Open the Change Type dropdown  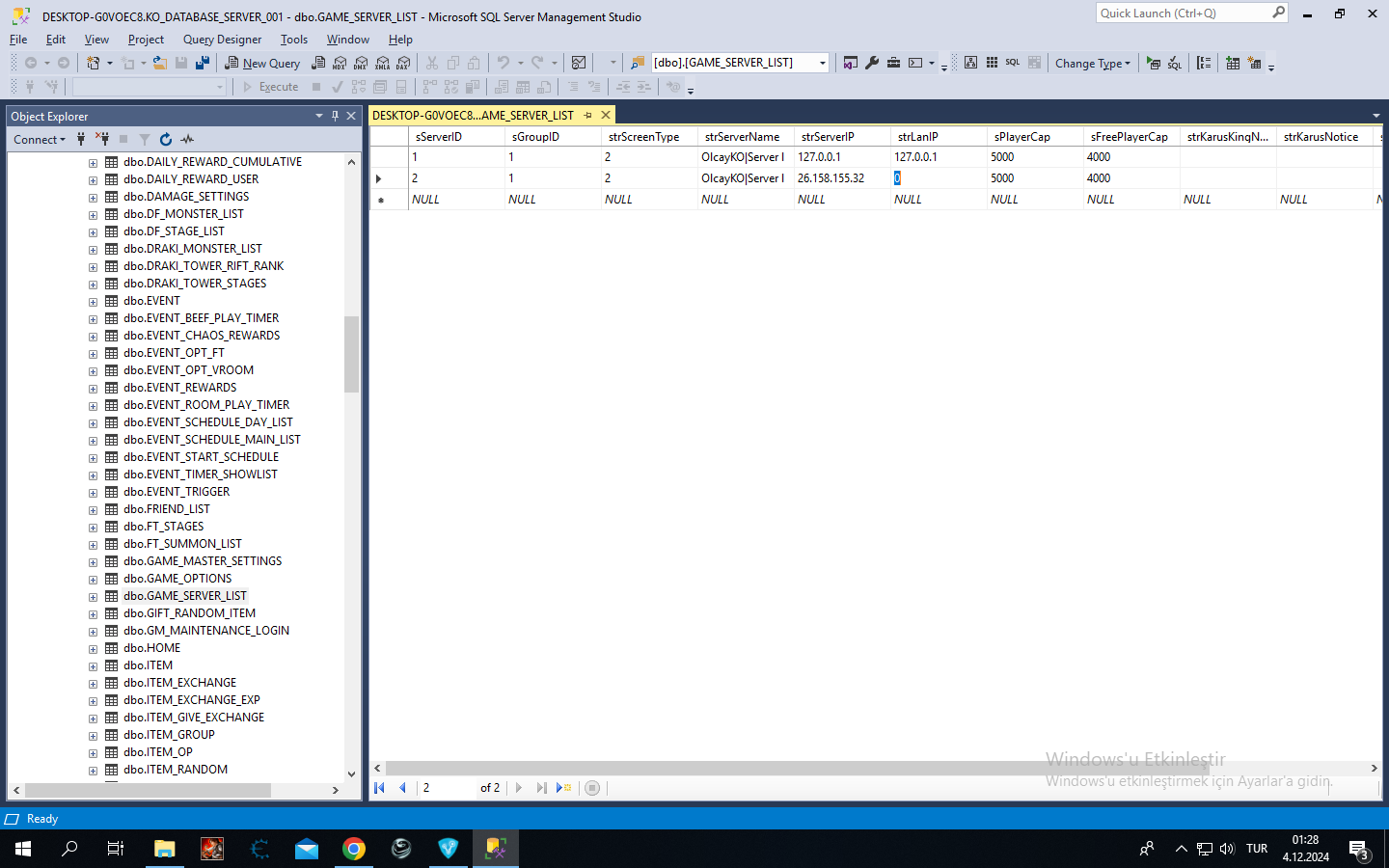1093,63
